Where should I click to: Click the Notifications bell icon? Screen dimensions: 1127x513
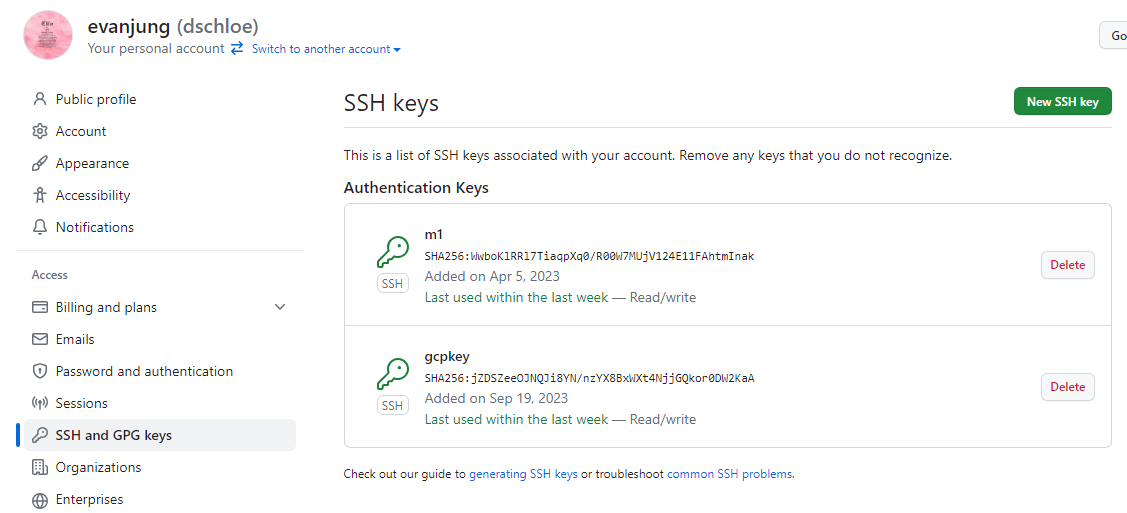click(40, 227)
